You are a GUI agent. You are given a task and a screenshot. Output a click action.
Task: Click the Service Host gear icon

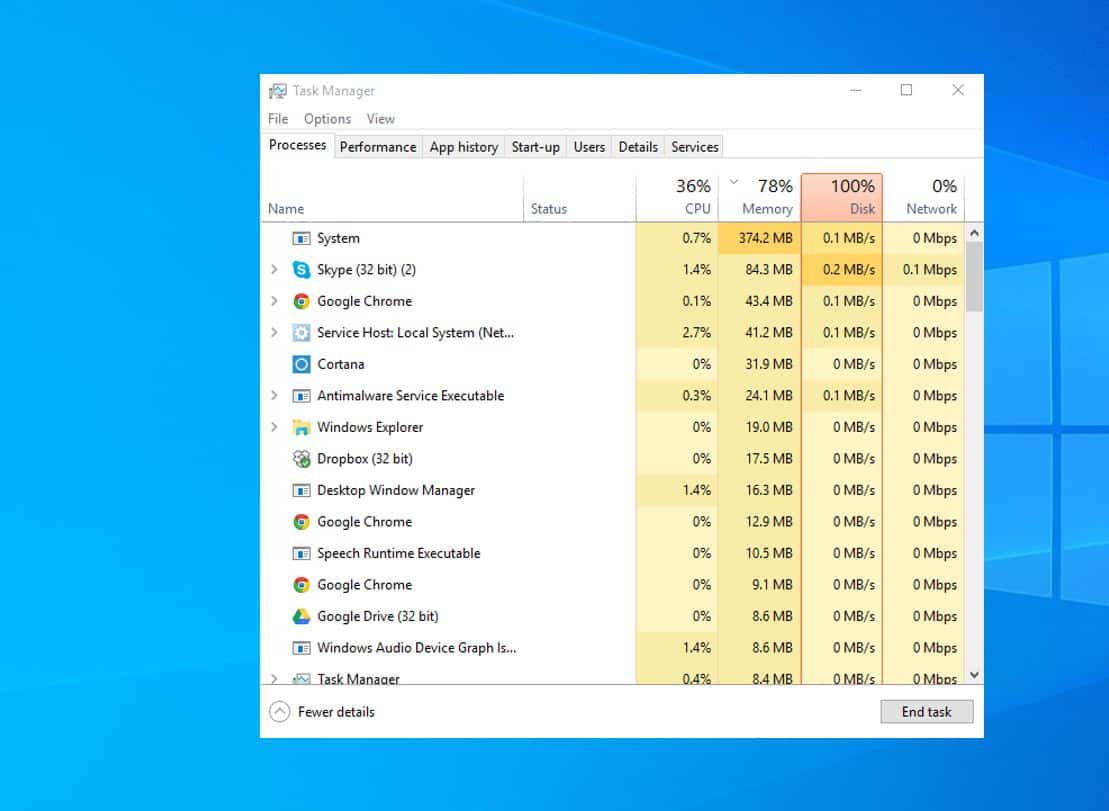coord(301,332)
